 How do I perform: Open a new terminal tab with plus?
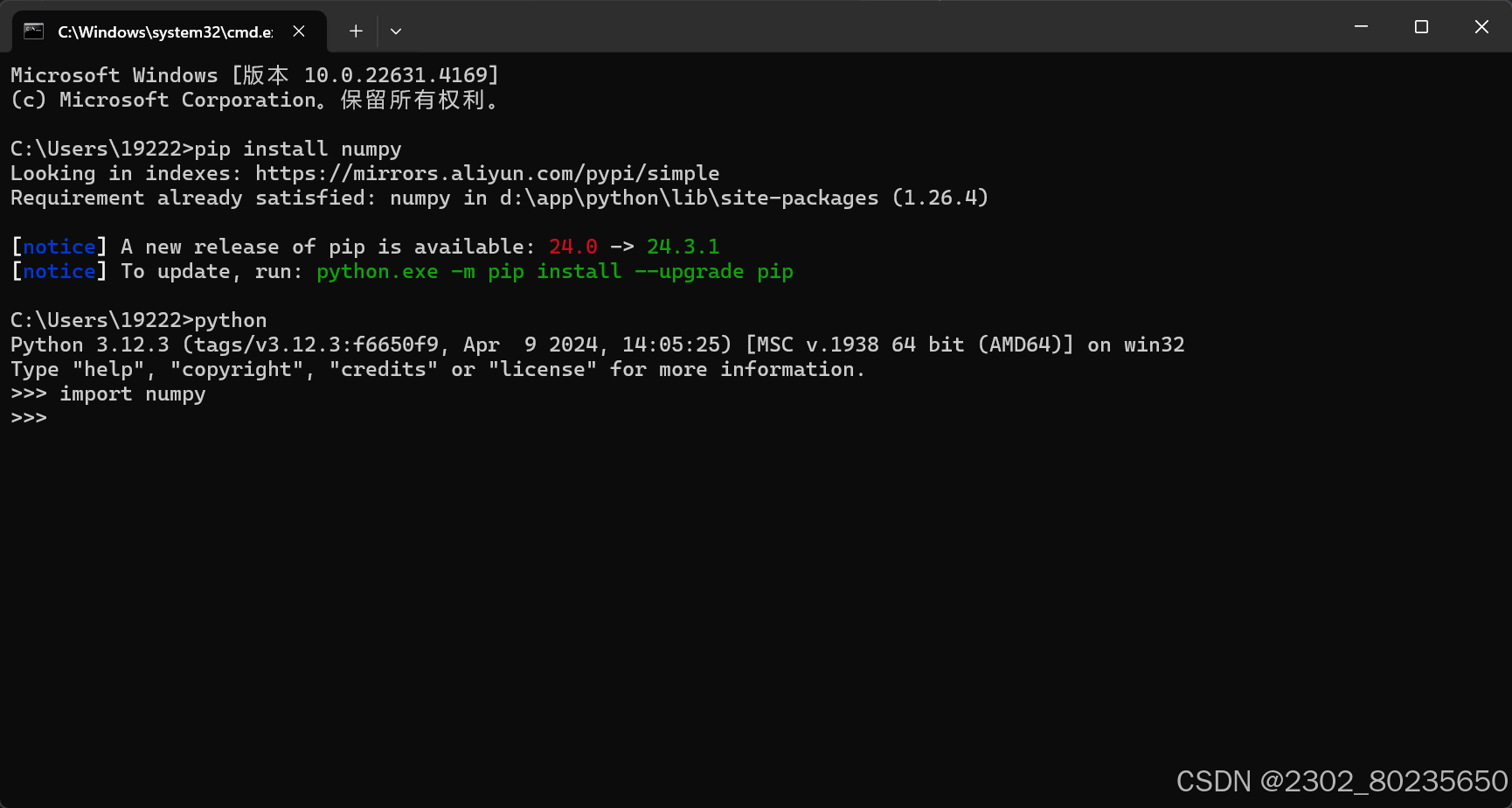tap(356, 31)
